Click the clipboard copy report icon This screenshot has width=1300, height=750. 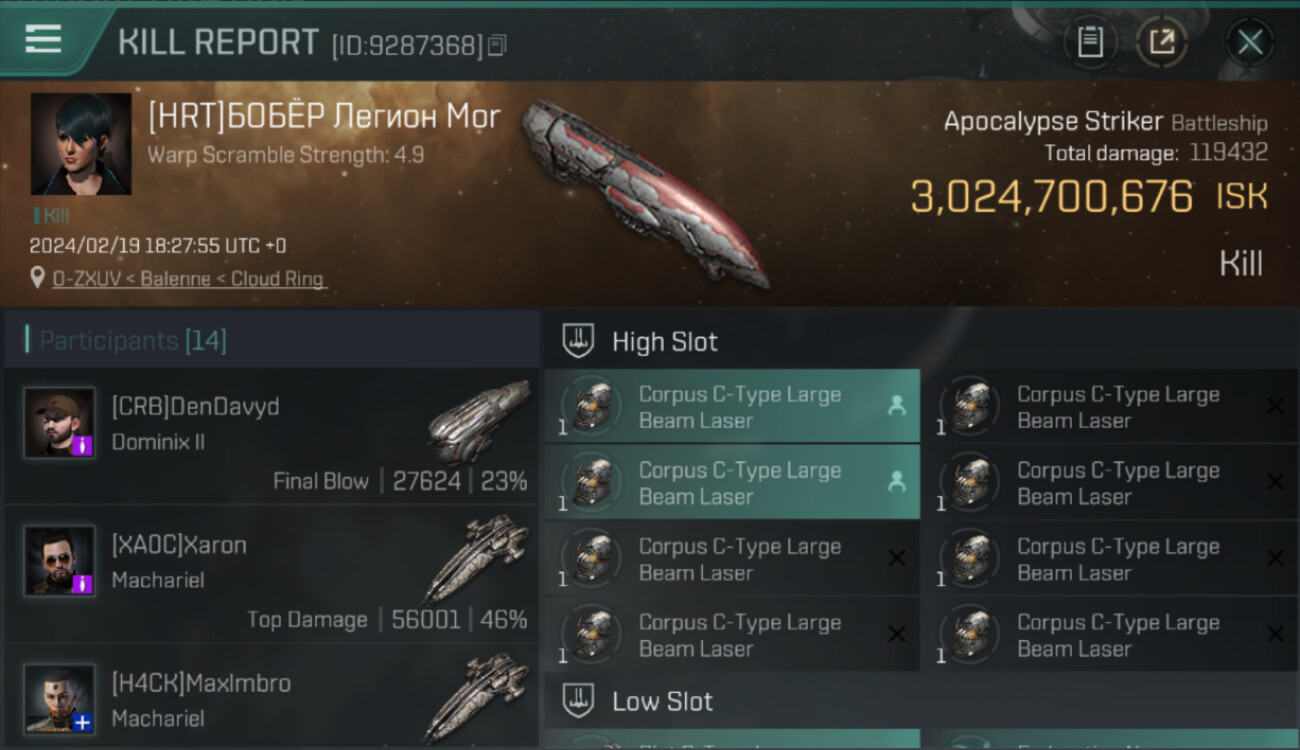pos(1090,42)
